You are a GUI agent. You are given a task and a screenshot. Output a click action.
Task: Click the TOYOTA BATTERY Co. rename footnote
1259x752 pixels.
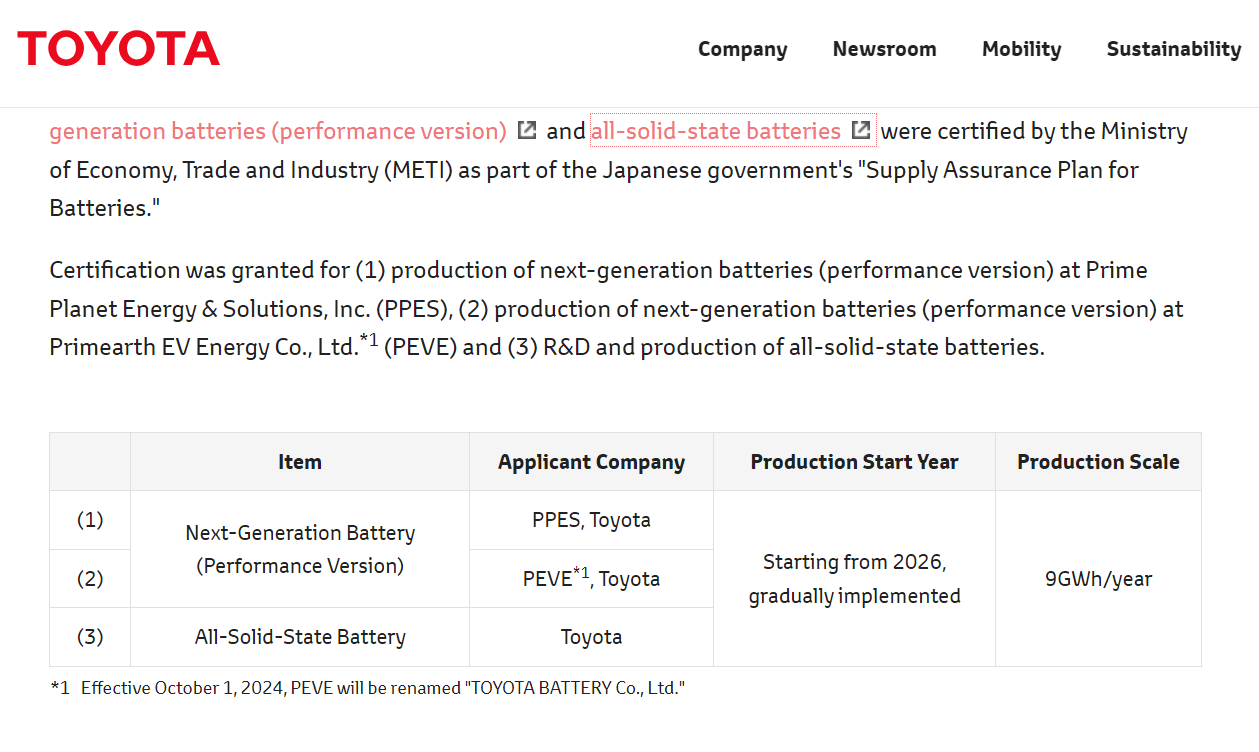[x=368, y=688]
